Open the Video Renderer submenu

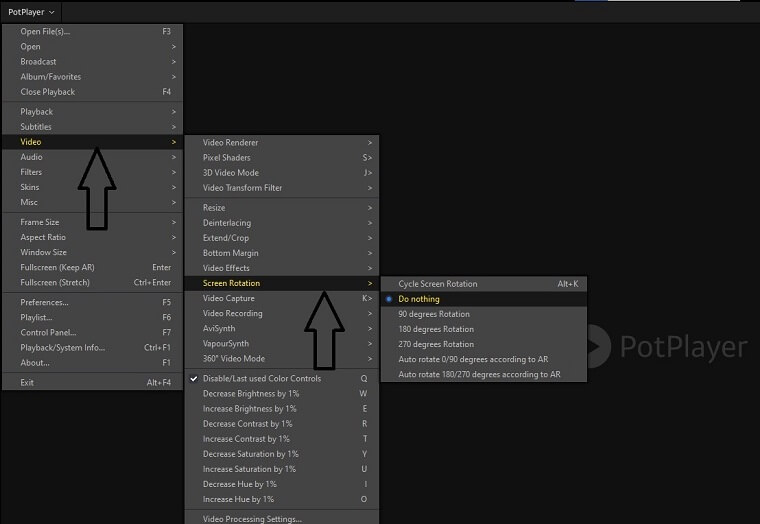(282, 143)
